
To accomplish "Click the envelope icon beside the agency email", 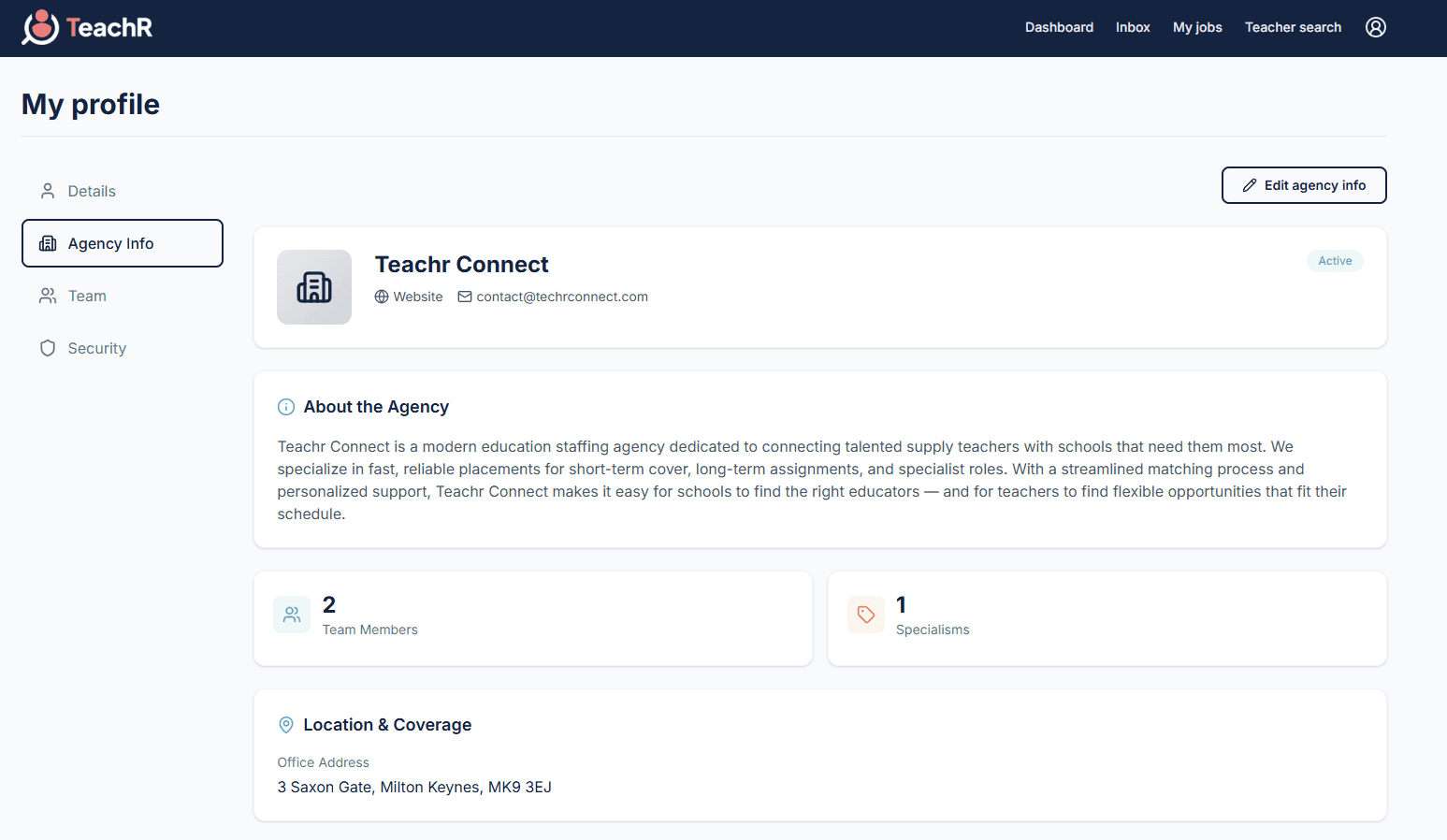I will pos(465,297).
